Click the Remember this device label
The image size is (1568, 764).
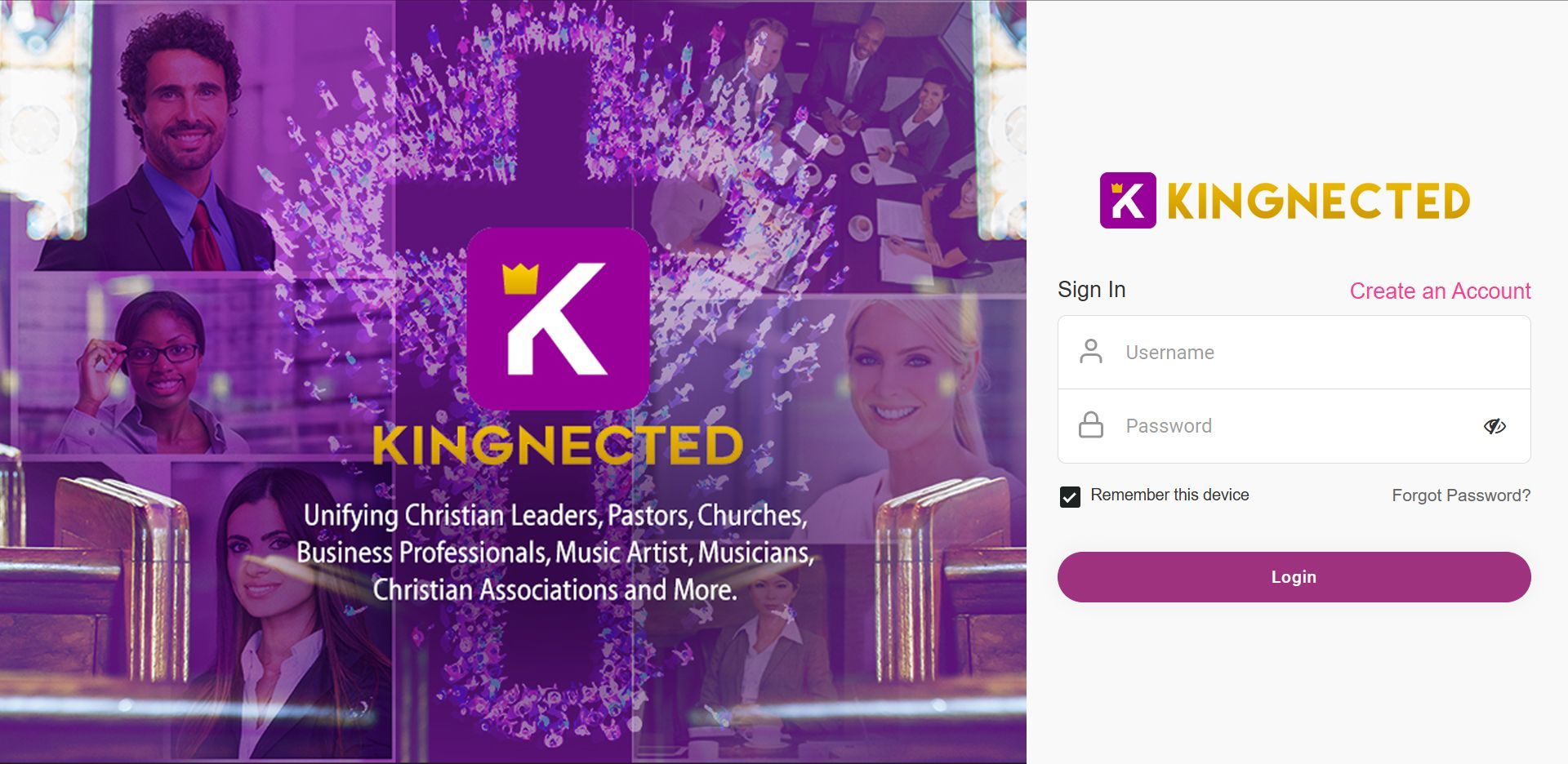point(1169,495)
